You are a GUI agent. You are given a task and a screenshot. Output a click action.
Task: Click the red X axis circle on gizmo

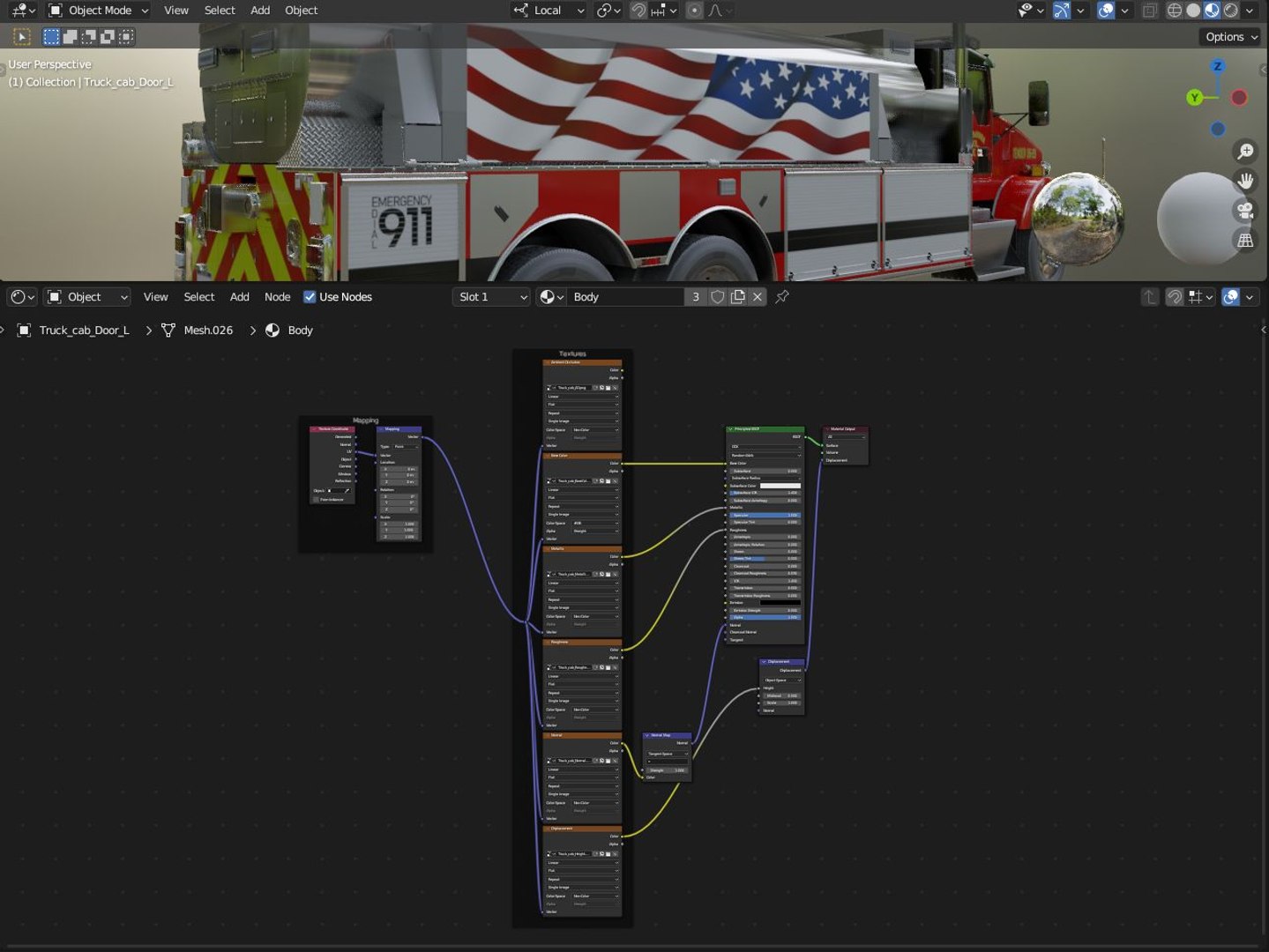(1239, 98)
